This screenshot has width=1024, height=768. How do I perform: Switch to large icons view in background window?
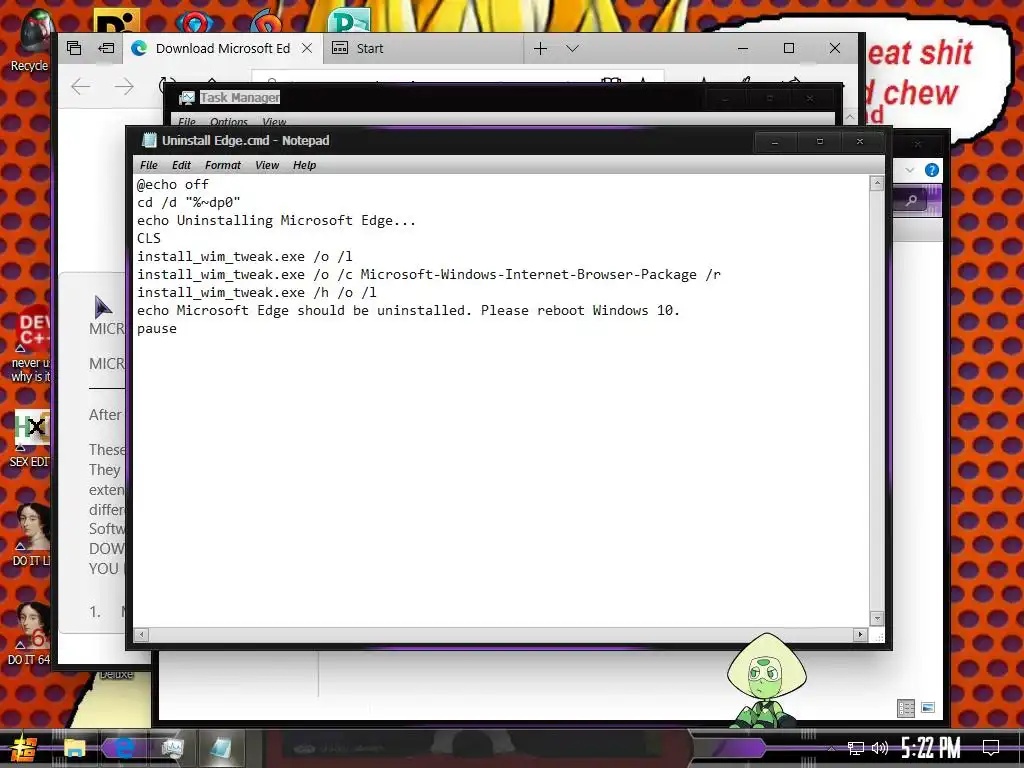[x=928, y=708]
